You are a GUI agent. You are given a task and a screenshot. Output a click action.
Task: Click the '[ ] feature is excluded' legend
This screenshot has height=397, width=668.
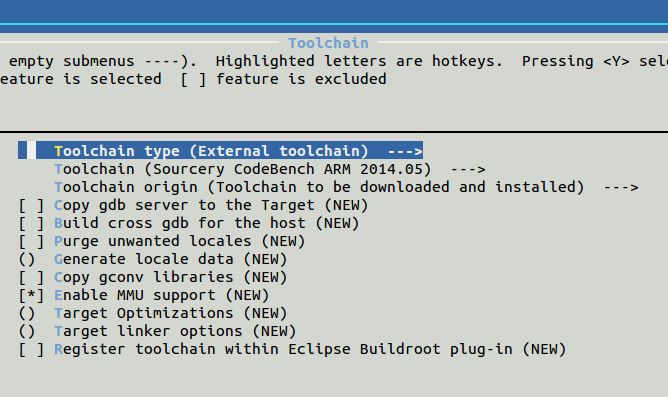pyautogui.click(x=283, y=79)
